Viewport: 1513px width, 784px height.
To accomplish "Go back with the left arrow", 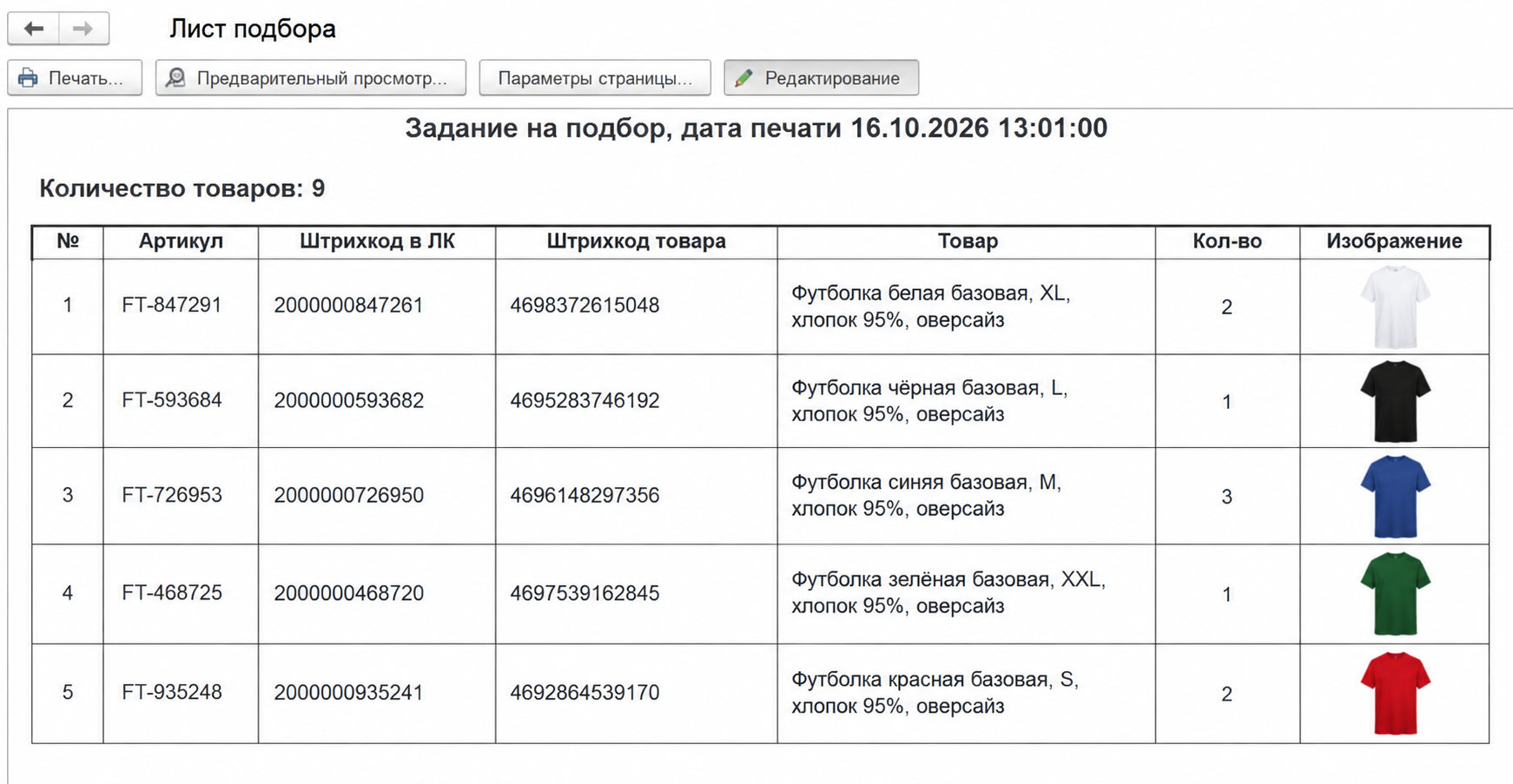I will 34,29.
